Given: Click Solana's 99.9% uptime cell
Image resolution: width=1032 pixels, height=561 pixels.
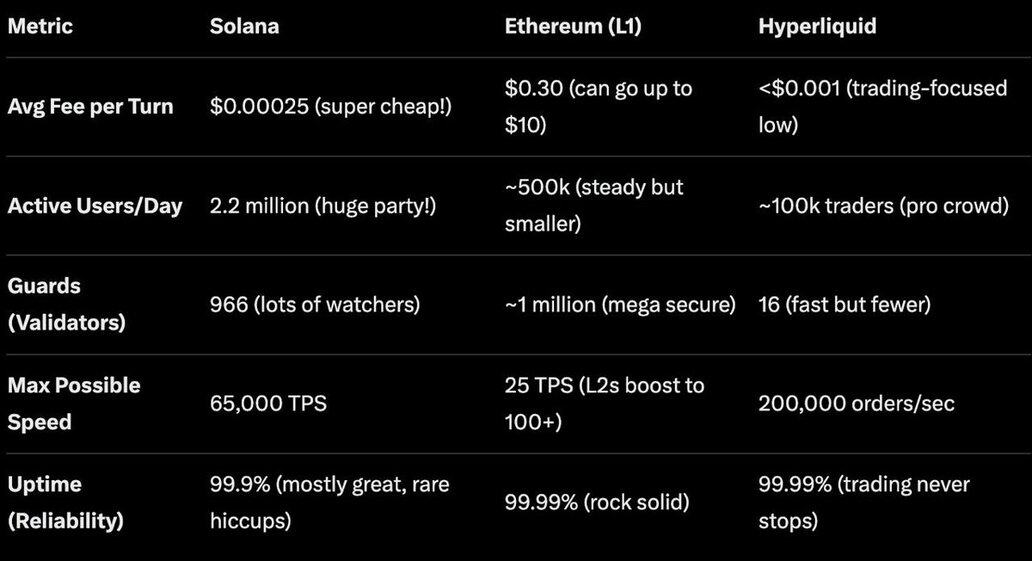Looking at the screenshot, I should (329, 502).
